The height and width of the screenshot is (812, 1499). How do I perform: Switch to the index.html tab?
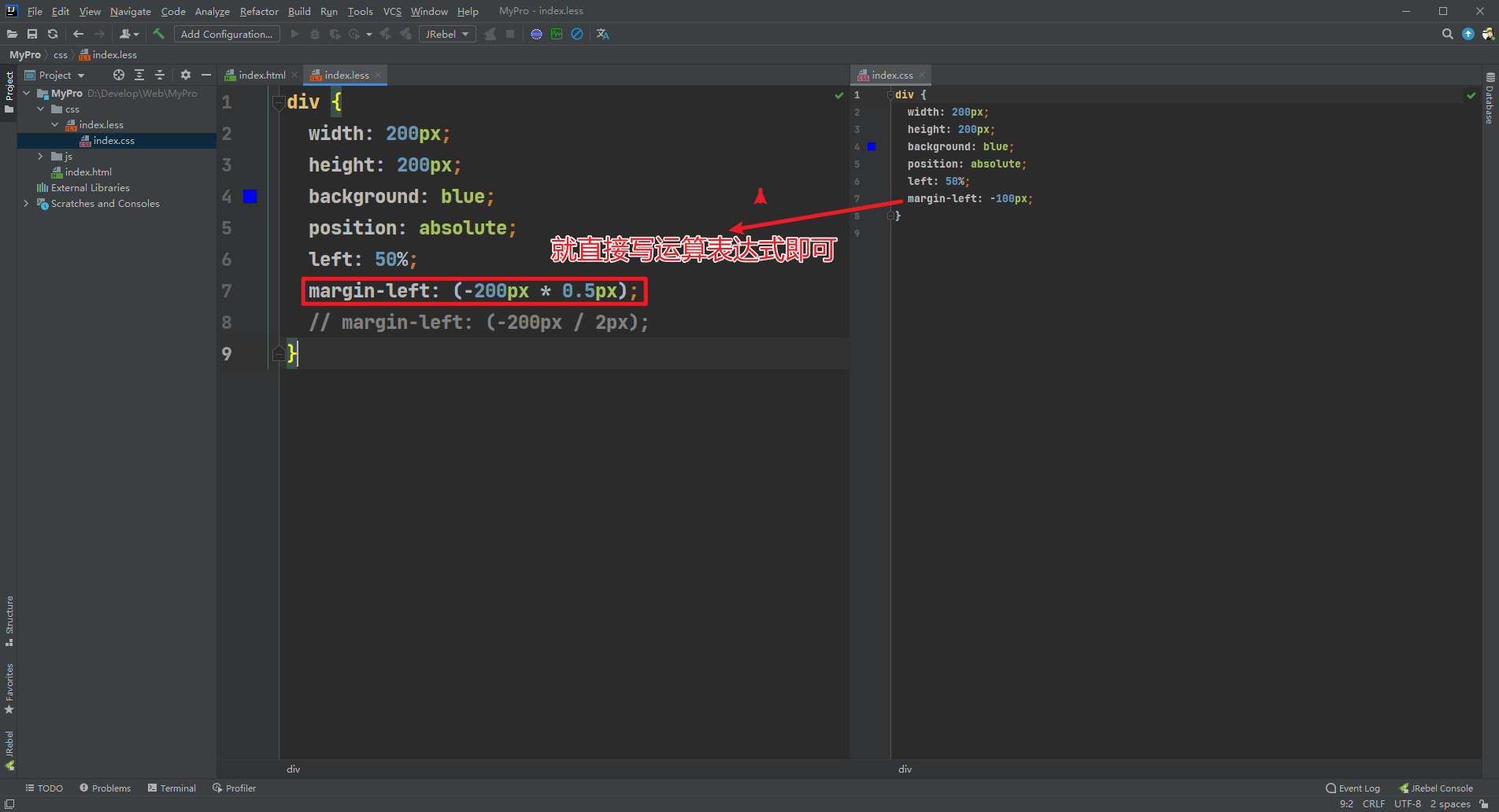tap(261, 75)
